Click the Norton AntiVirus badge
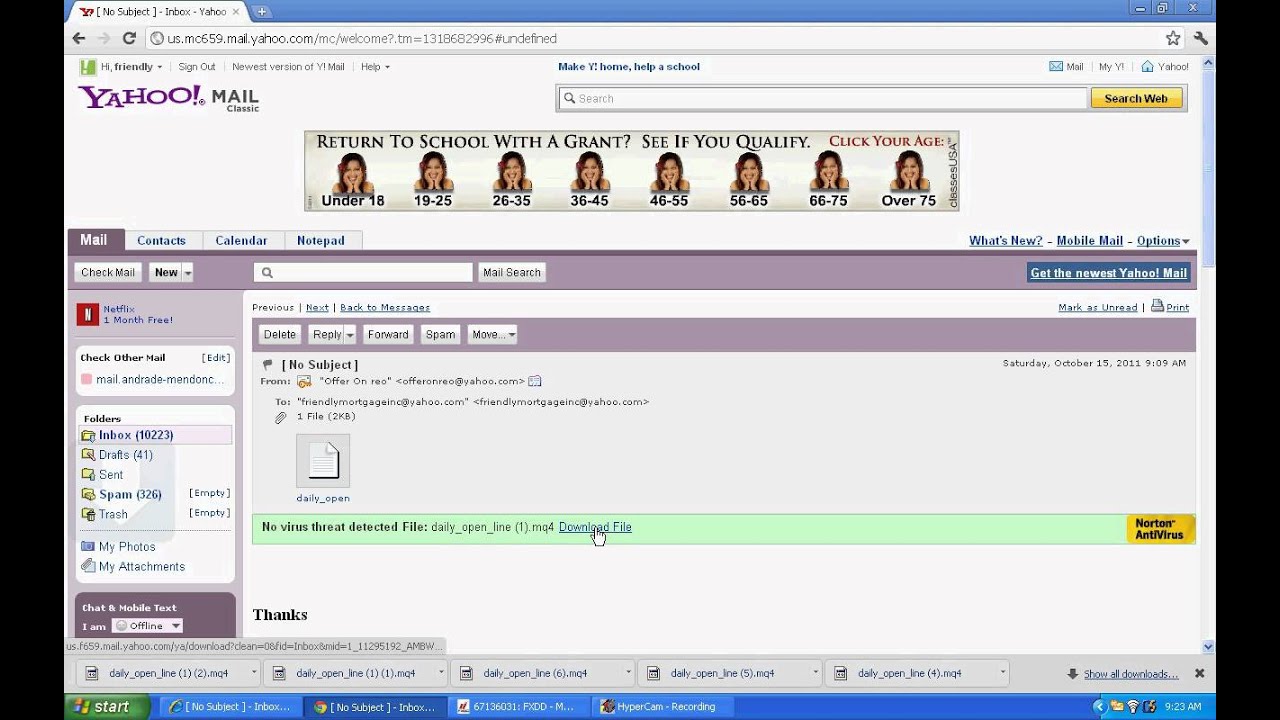This screenshot has height=720, width=1280. (1160, 529)
